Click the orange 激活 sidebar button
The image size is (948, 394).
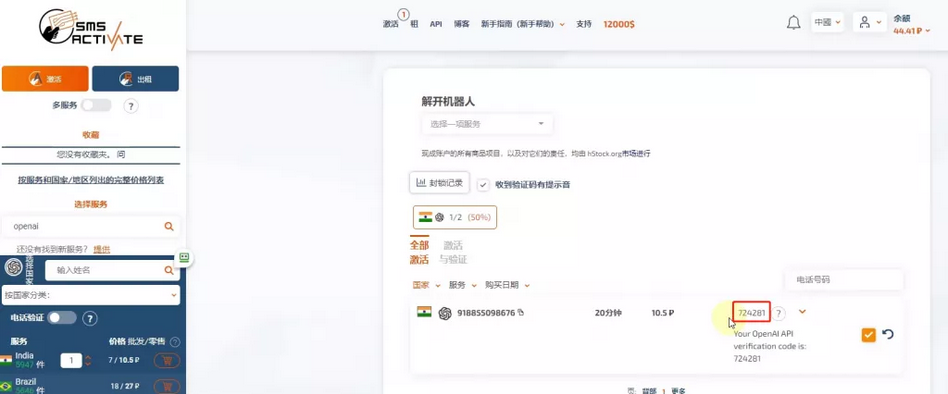coord(45,79)
